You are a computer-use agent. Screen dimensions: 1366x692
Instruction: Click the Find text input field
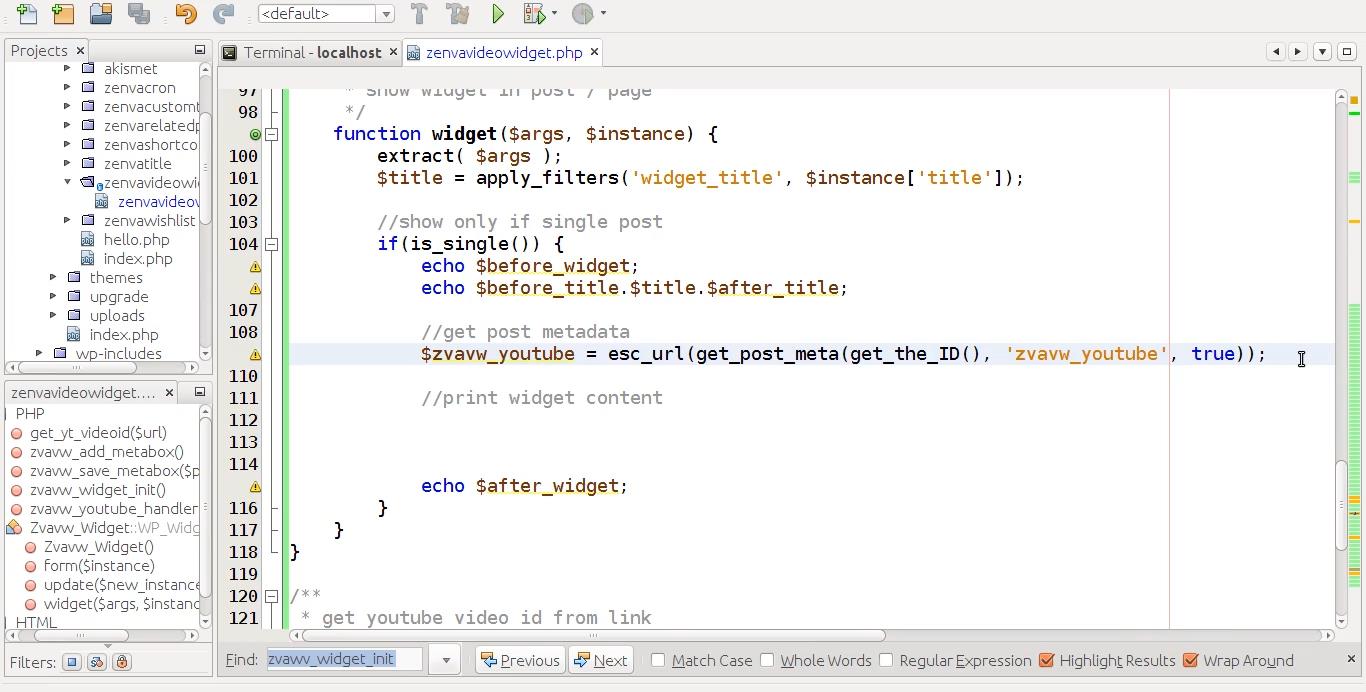pos(345,660)
